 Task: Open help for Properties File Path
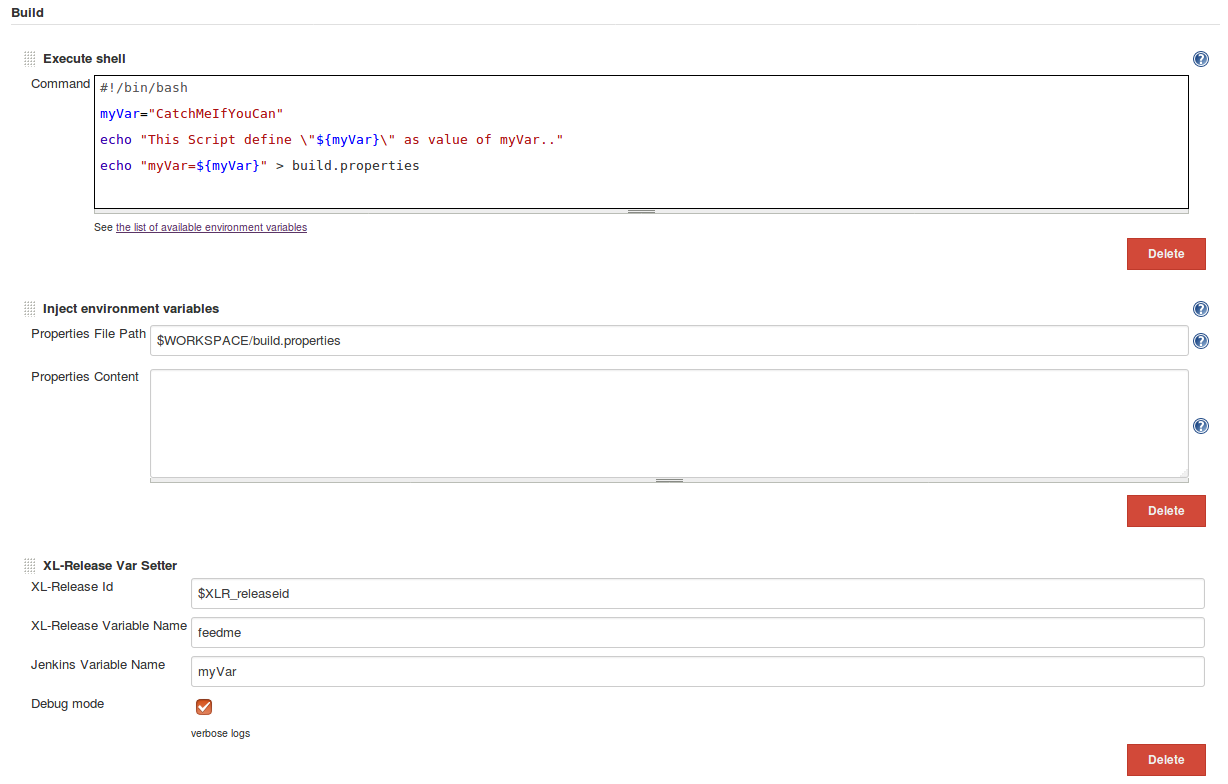[1201, 341]
